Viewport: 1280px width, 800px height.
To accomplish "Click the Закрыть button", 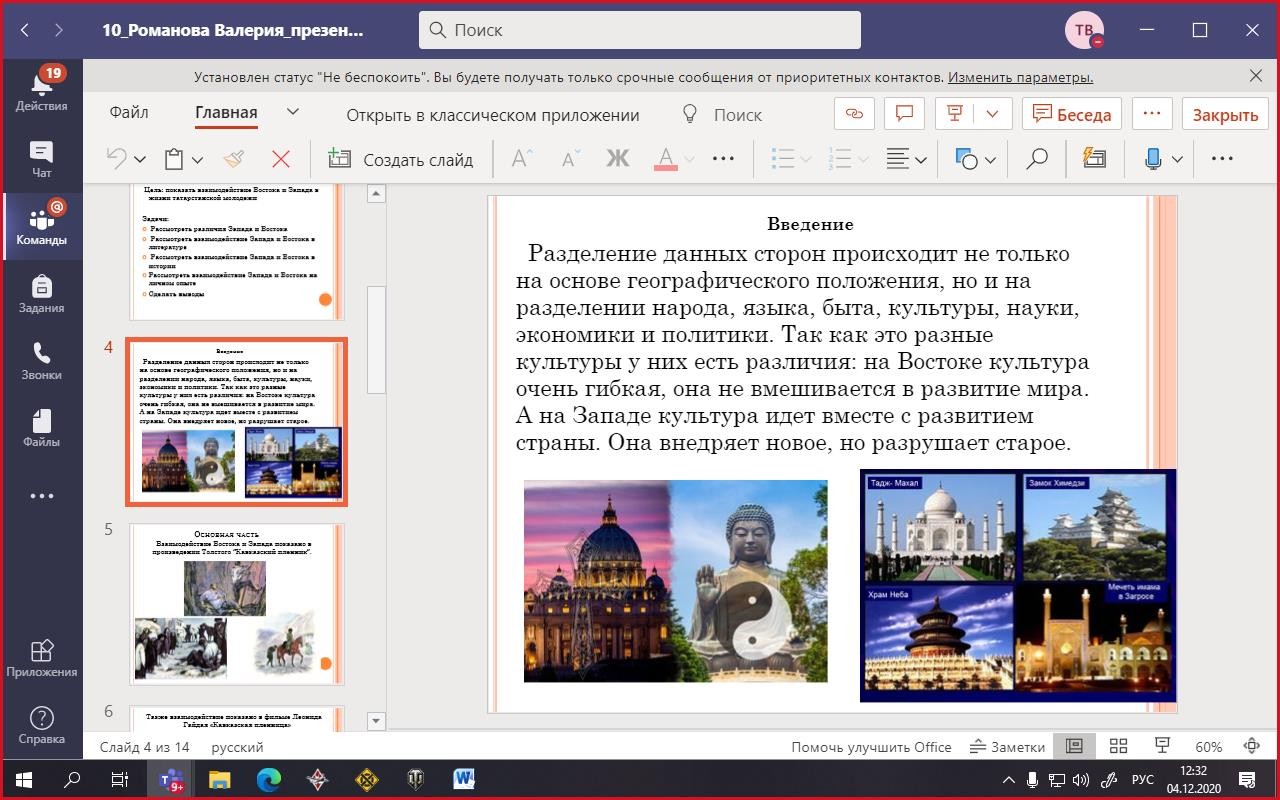I will tap(1224, 114).
